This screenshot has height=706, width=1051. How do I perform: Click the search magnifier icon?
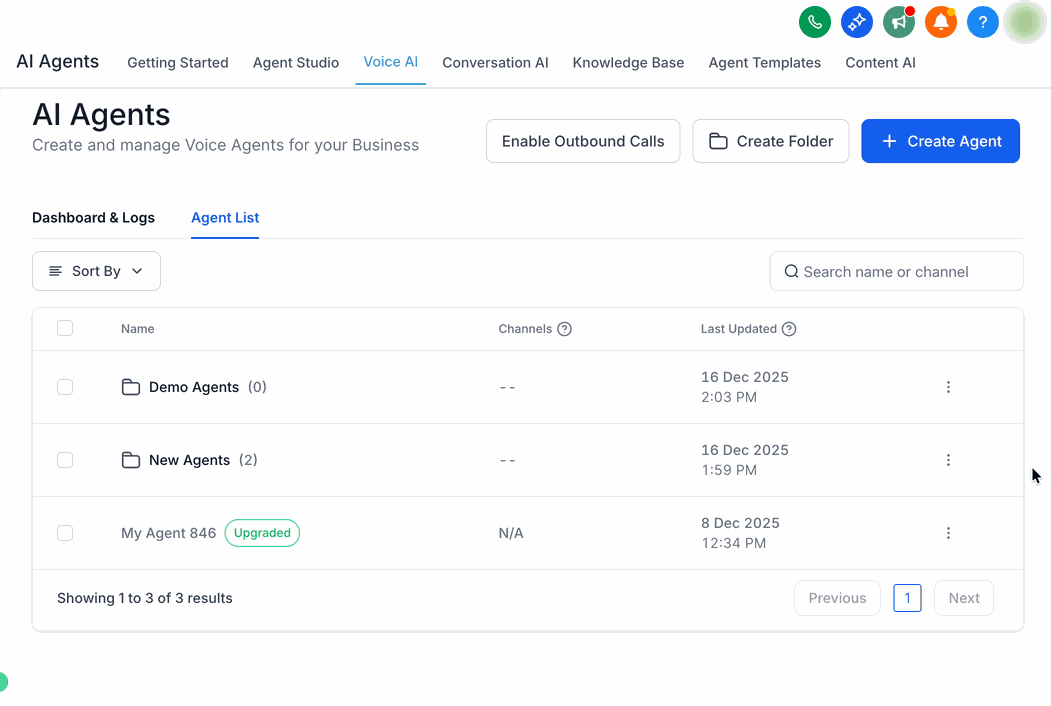coord(791,272)
